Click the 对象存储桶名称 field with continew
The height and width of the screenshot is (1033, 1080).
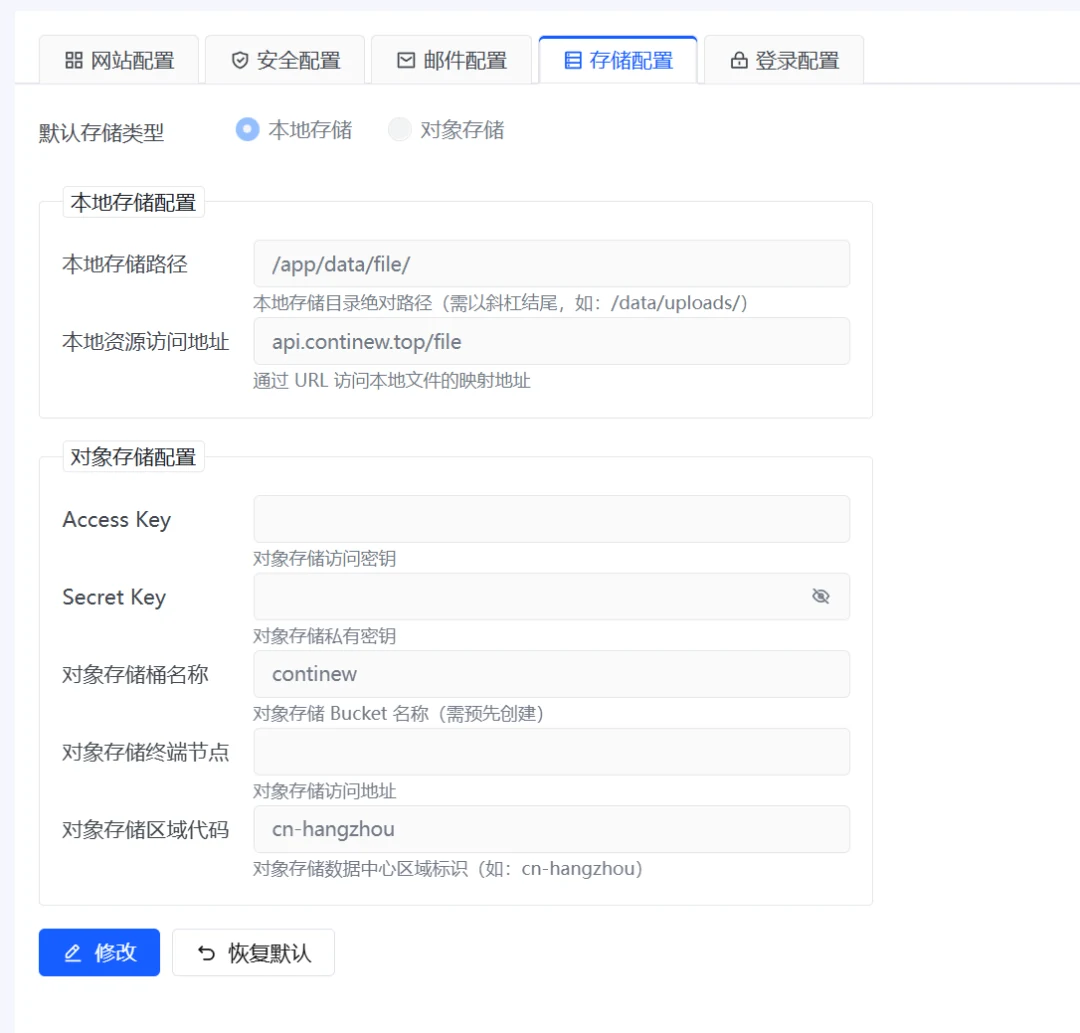552,674
